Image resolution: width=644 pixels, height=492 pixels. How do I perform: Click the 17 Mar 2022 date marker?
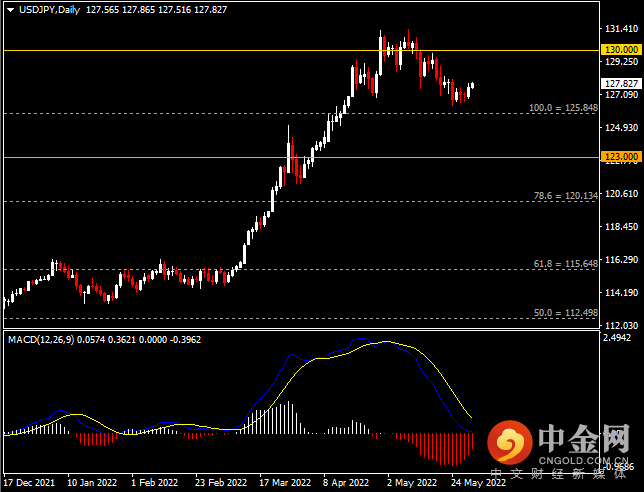tap(285, 483)
